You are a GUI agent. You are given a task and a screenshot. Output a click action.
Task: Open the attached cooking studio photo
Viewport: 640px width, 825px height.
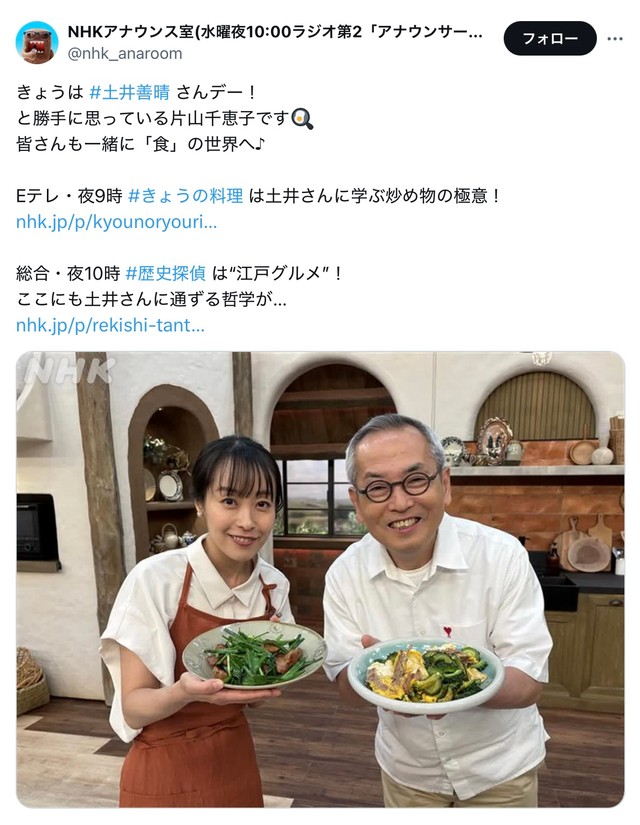[x=320, y=579]
